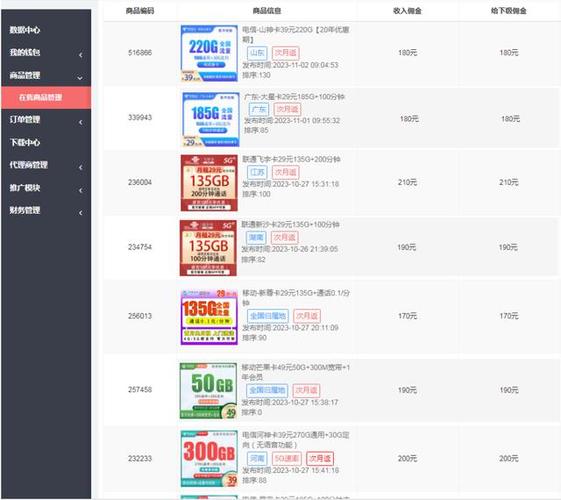This screenshot has height=500, width=561.
Task: Click the 次月返 tag on product 339943
Action: [287, 109]
